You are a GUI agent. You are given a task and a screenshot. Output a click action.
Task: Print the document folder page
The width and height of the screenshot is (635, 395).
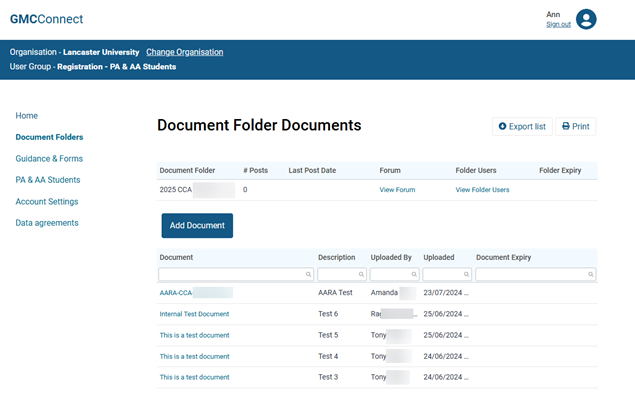pyautogui.click(x=575, y=126)
